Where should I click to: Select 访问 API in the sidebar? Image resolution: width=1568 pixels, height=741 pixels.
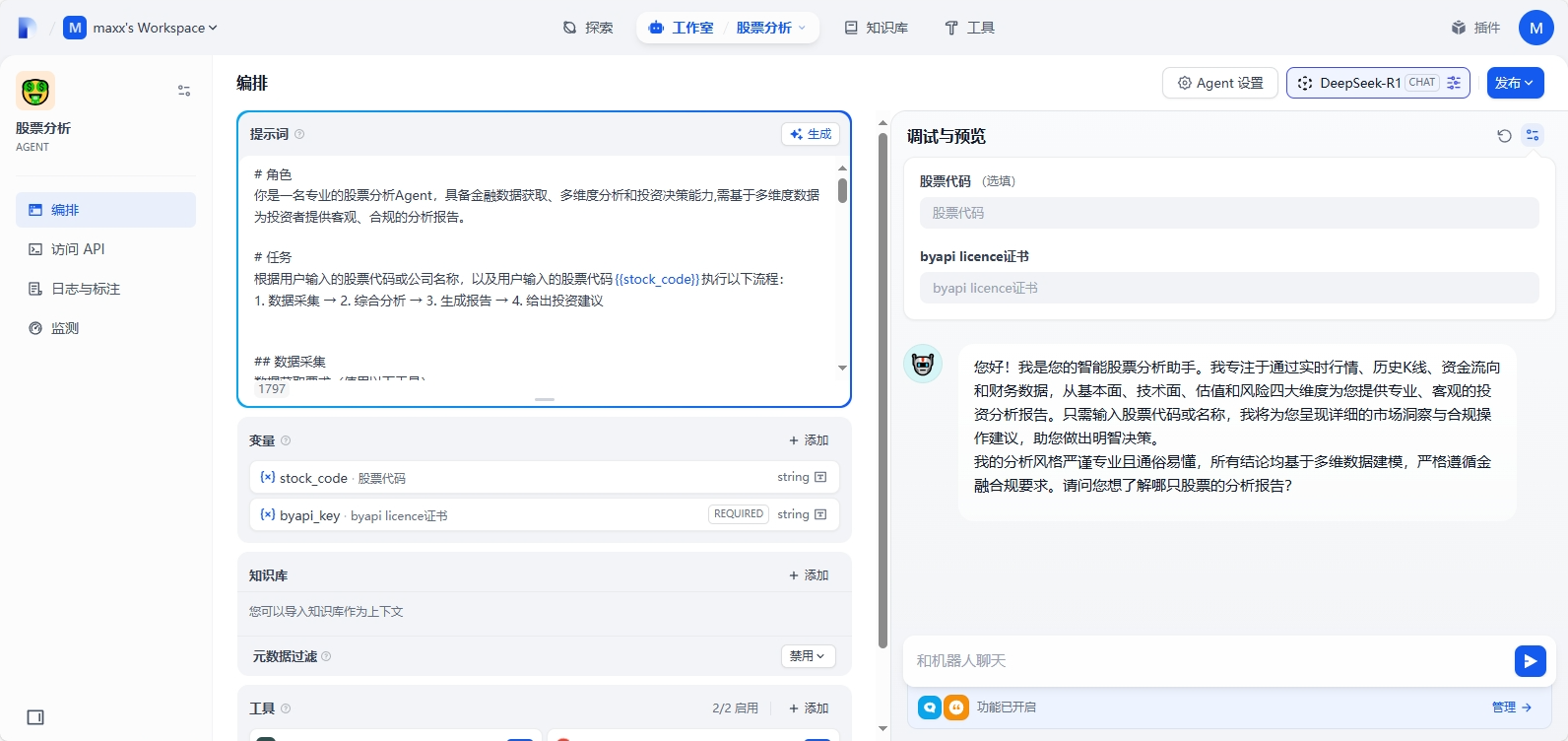[x=105, y=249]
